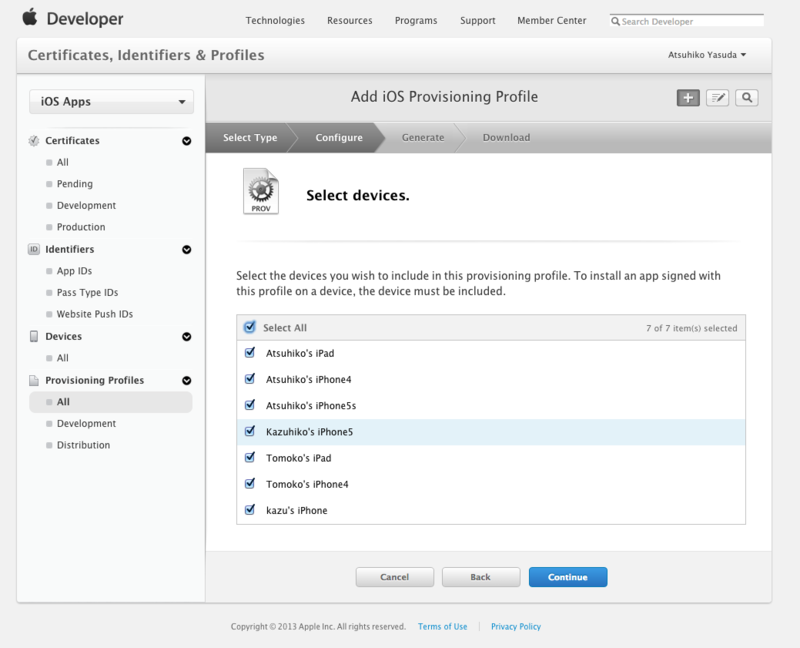Click the Provisioning Profiles document icon
Image resolution: width=800 pixels, height=648 pixels.
(34, 380)
